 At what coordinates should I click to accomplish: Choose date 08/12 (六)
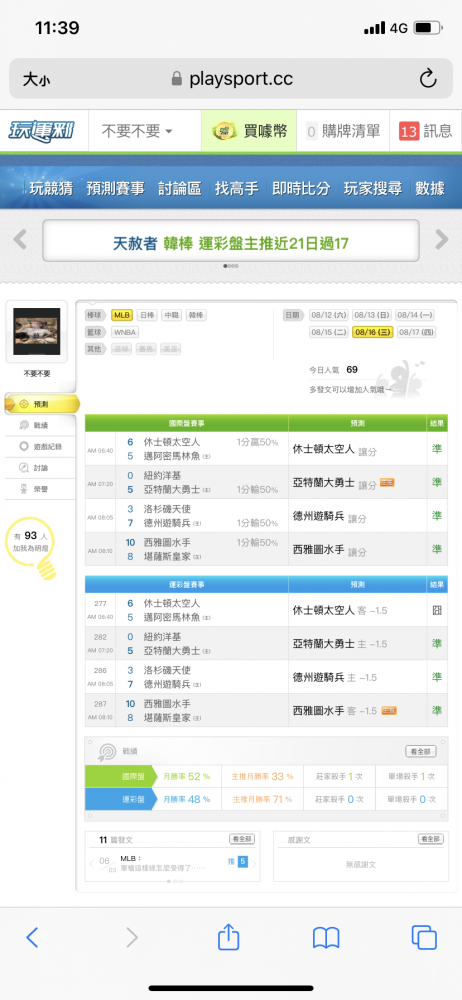point(329,315)
